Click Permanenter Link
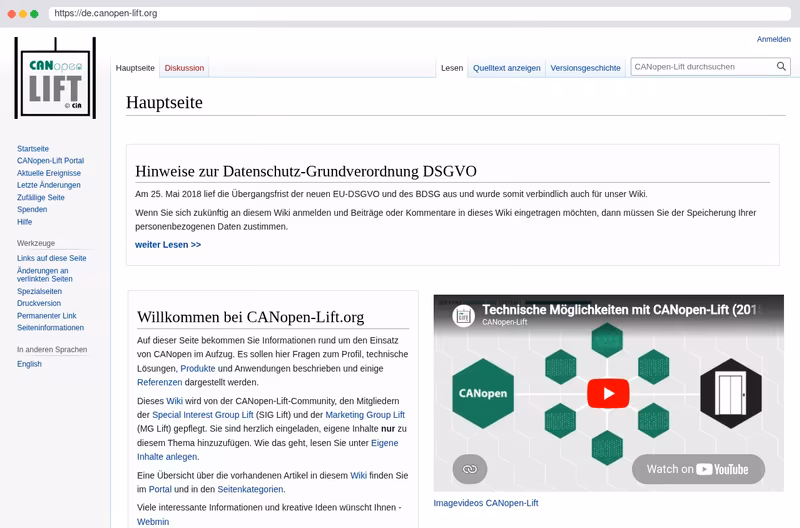Image resolution: width=800 pixels, height=528 pixels. (x=46, y=316)
